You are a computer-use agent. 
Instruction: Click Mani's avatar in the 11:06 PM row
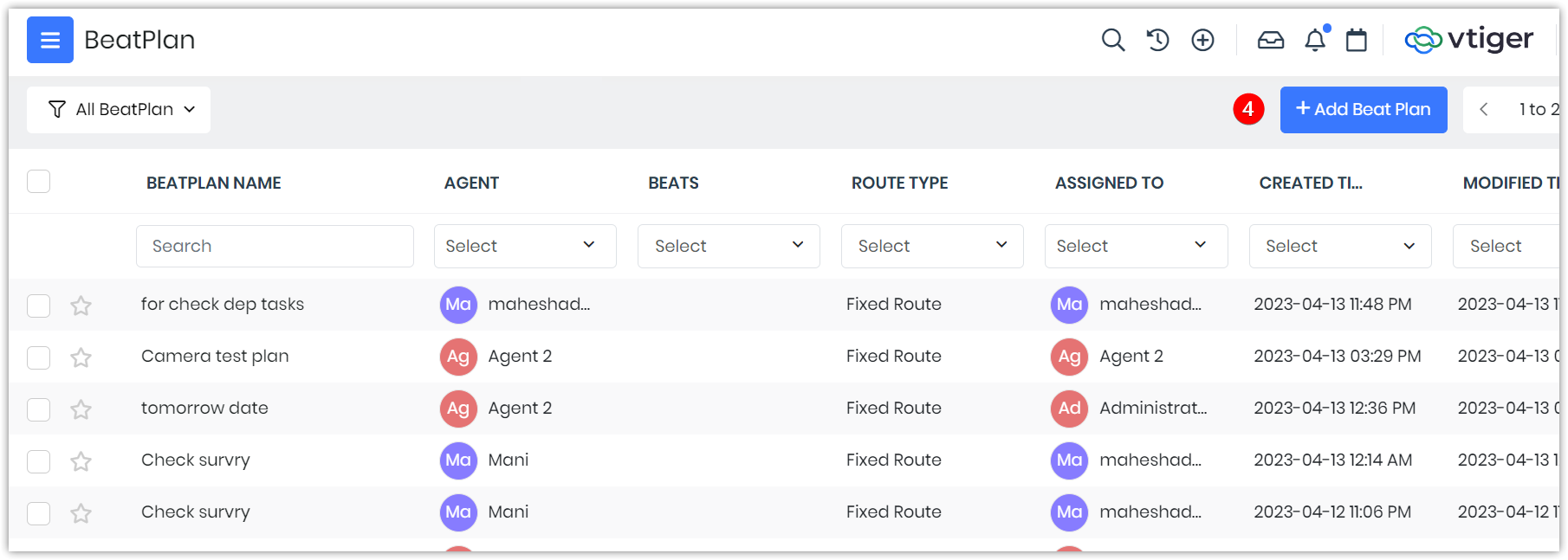click(458, 512)
